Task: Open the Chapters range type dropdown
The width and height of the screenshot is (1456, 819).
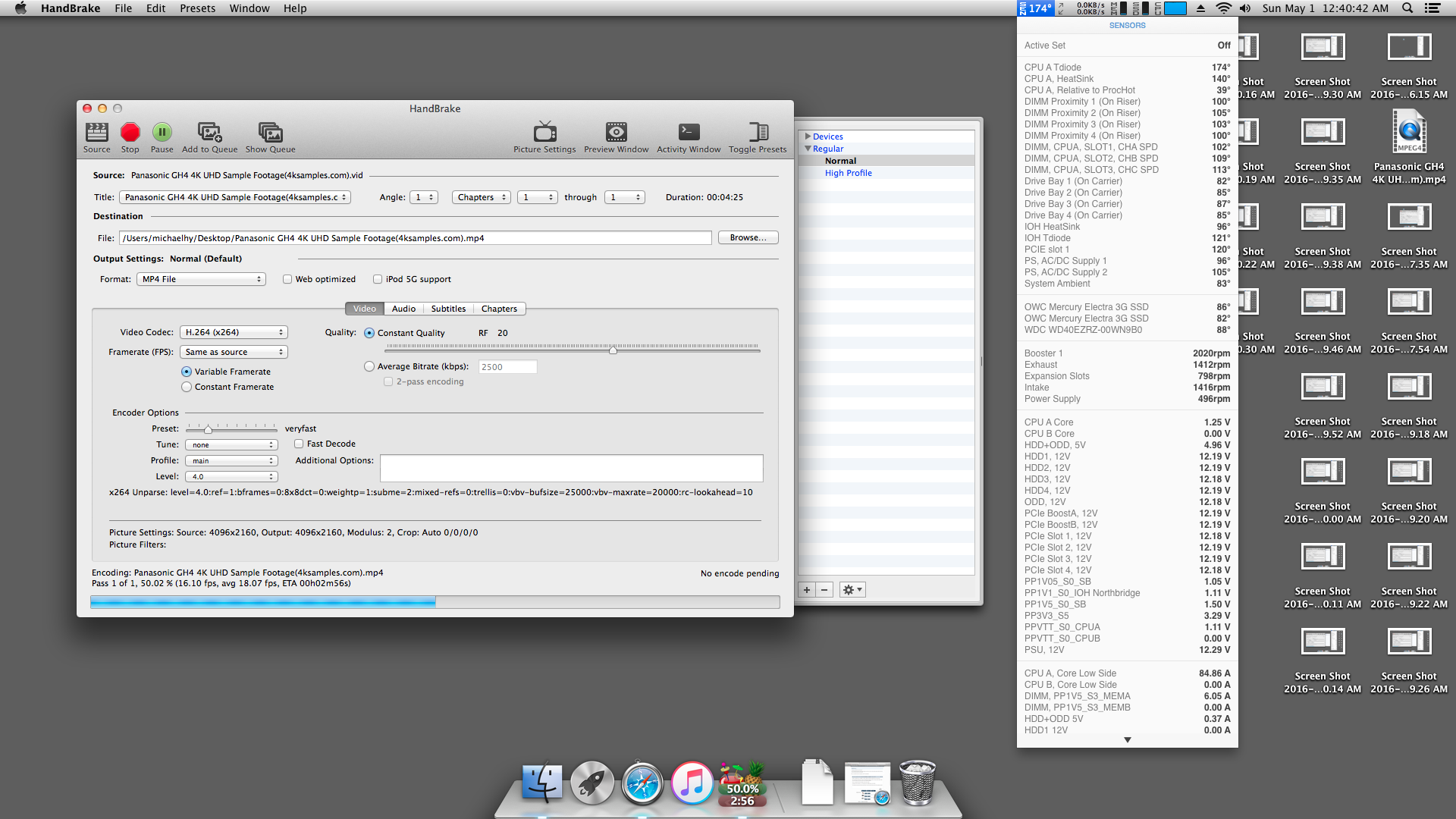Action: pyautogui.click(x=482, y=197)
